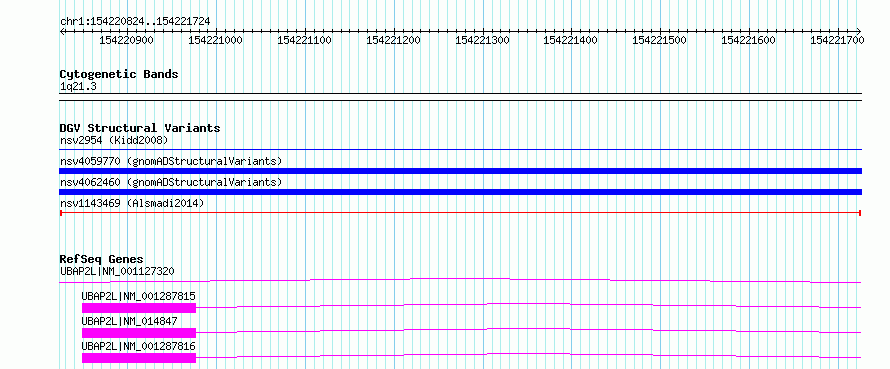Viewport: 890px width, 369px height.
Task: Click the chr1:154220824..154221724 region label
Action: pyautogui.click(x=135, y=22)
